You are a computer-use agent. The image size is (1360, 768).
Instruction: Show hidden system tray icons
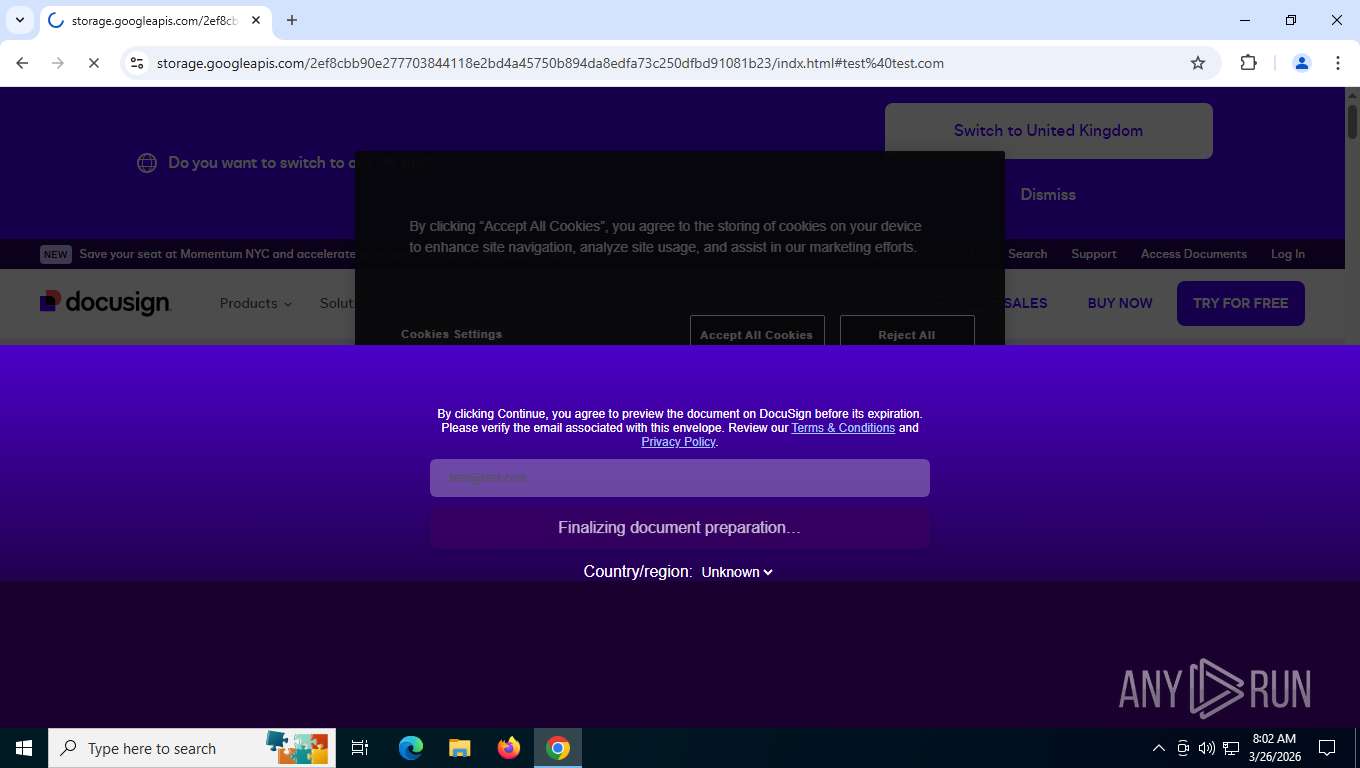click(x=1159, y=748)
